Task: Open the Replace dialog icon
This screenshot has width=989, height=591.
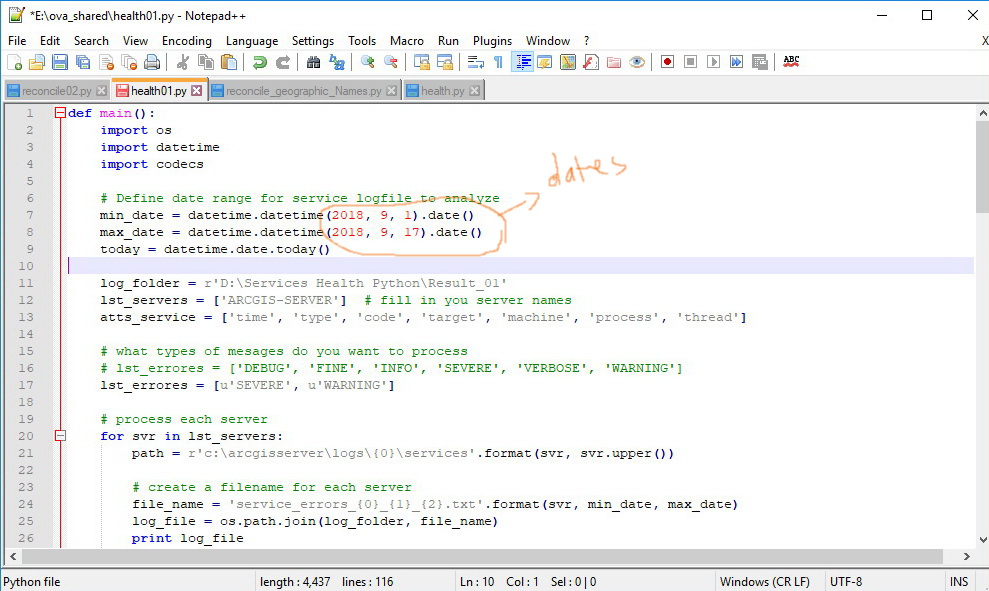Action: click(x=337, y=62)
